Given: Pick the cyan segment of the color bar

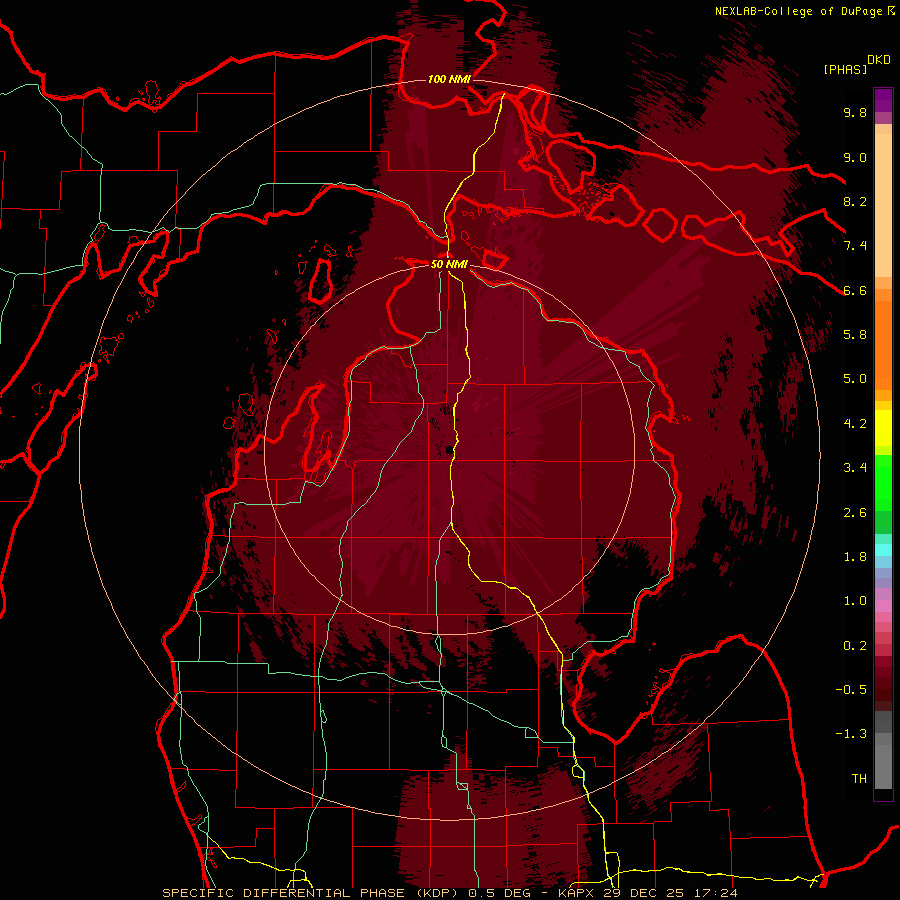Looking at the screenshot, I should coord(883,549).
